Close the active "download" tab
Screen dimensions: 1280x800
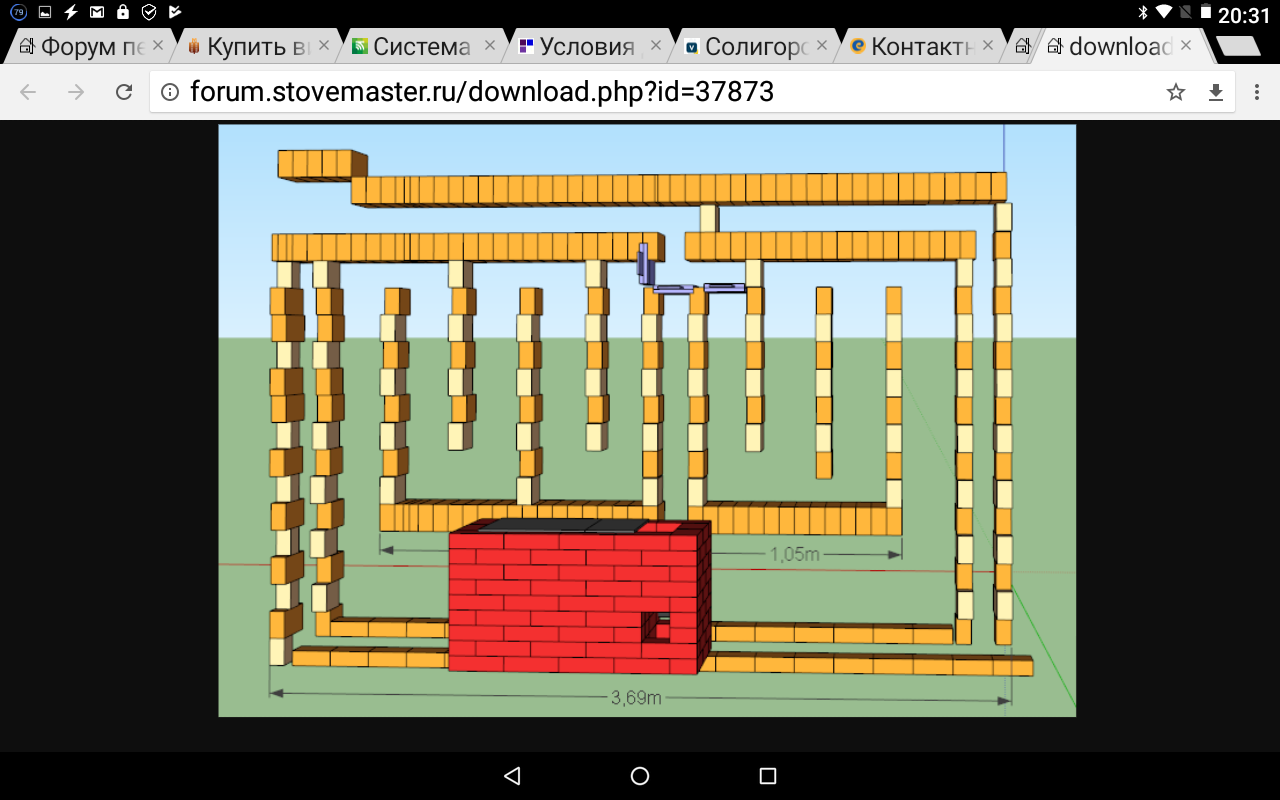coord(1186,45)
